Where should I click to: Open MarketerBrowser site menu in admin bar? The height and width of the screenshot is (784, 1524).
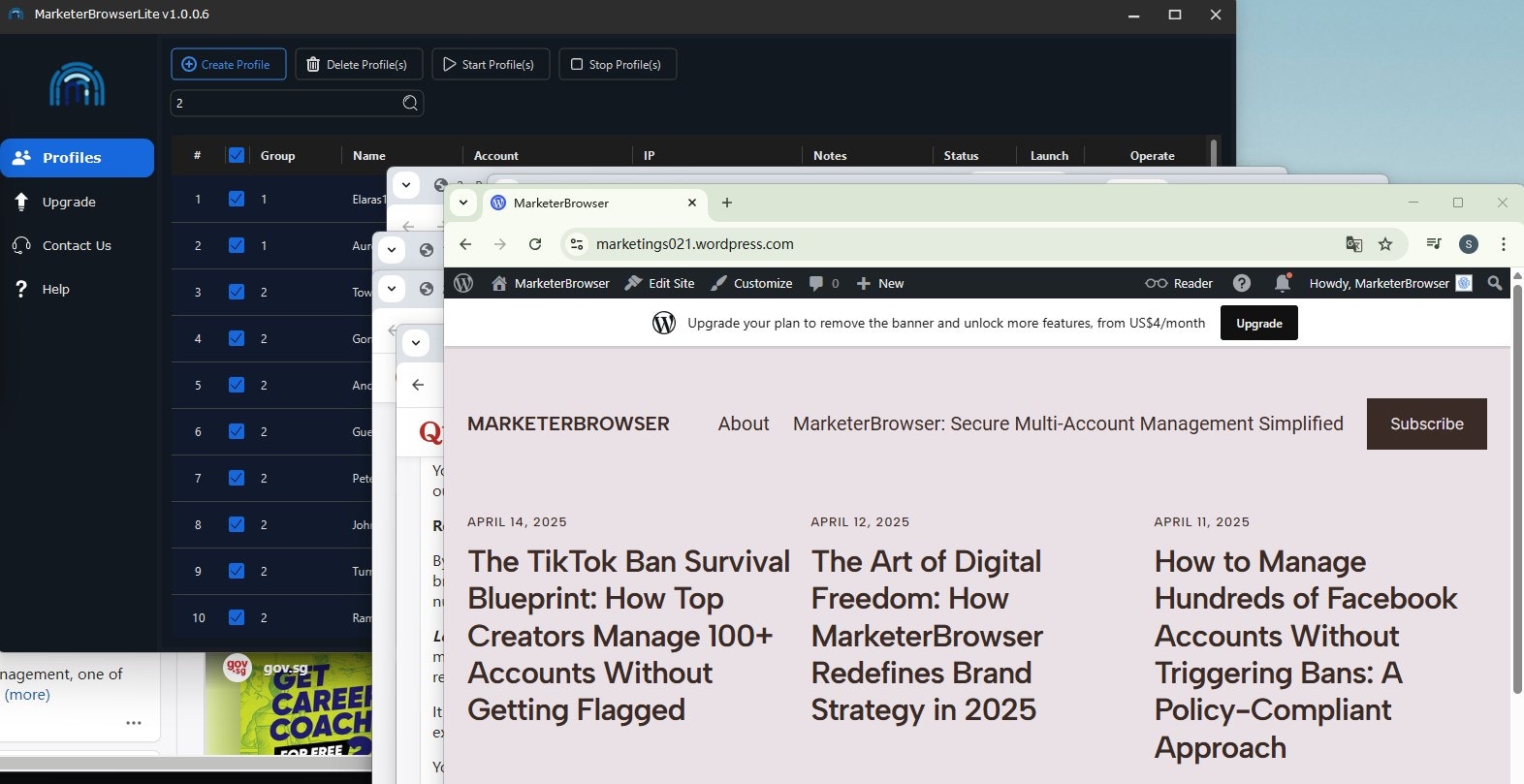point(551,283)
